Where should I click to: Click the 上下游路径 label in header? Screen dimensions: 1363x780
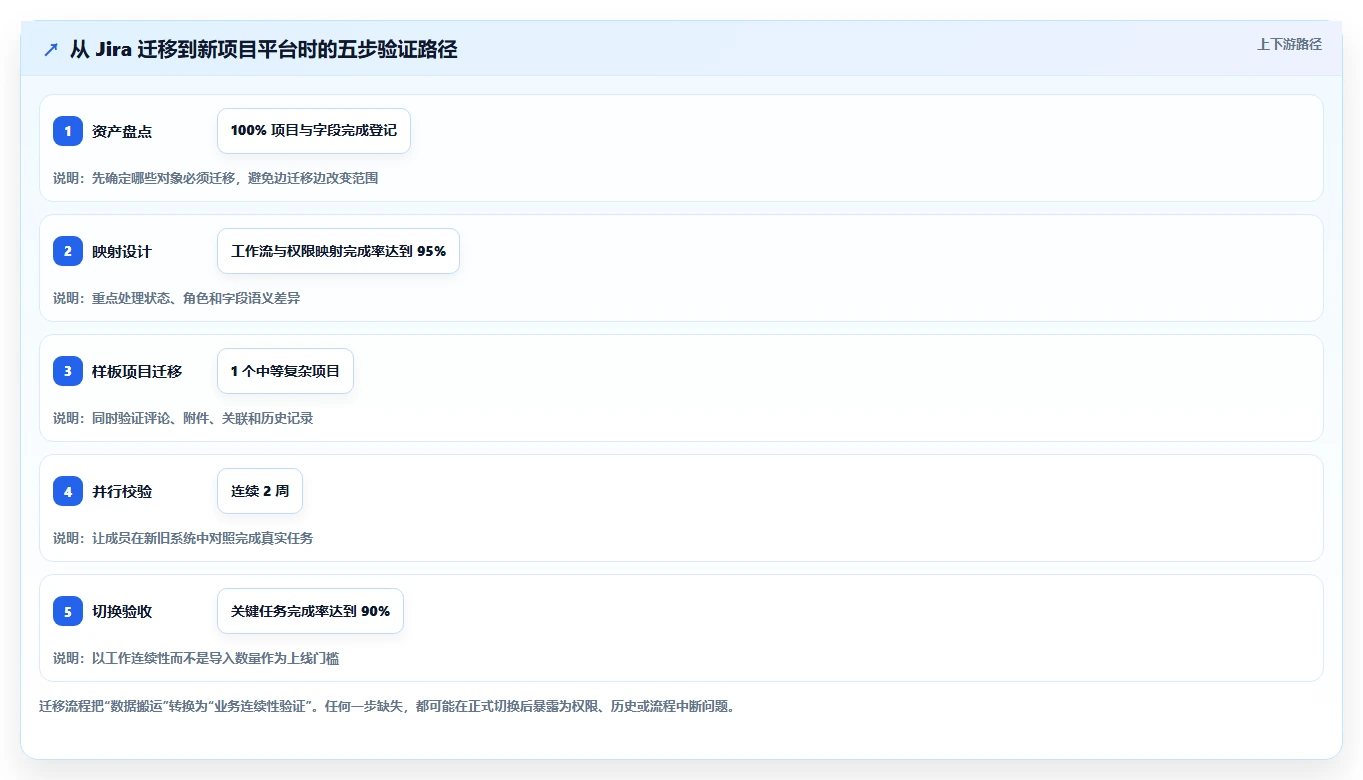1289,44
